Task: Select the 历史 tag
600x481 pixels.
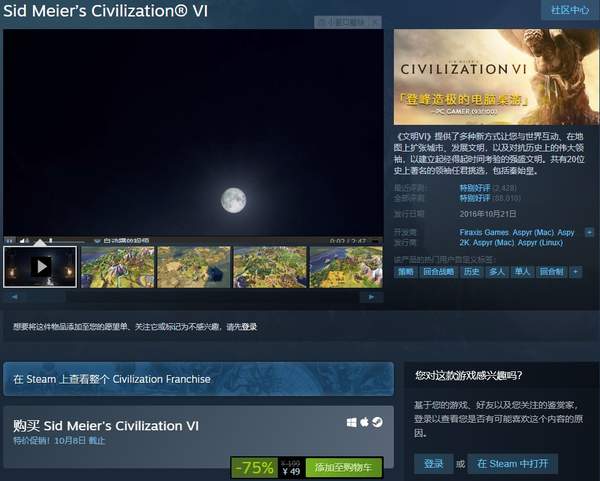Action: 471,272
